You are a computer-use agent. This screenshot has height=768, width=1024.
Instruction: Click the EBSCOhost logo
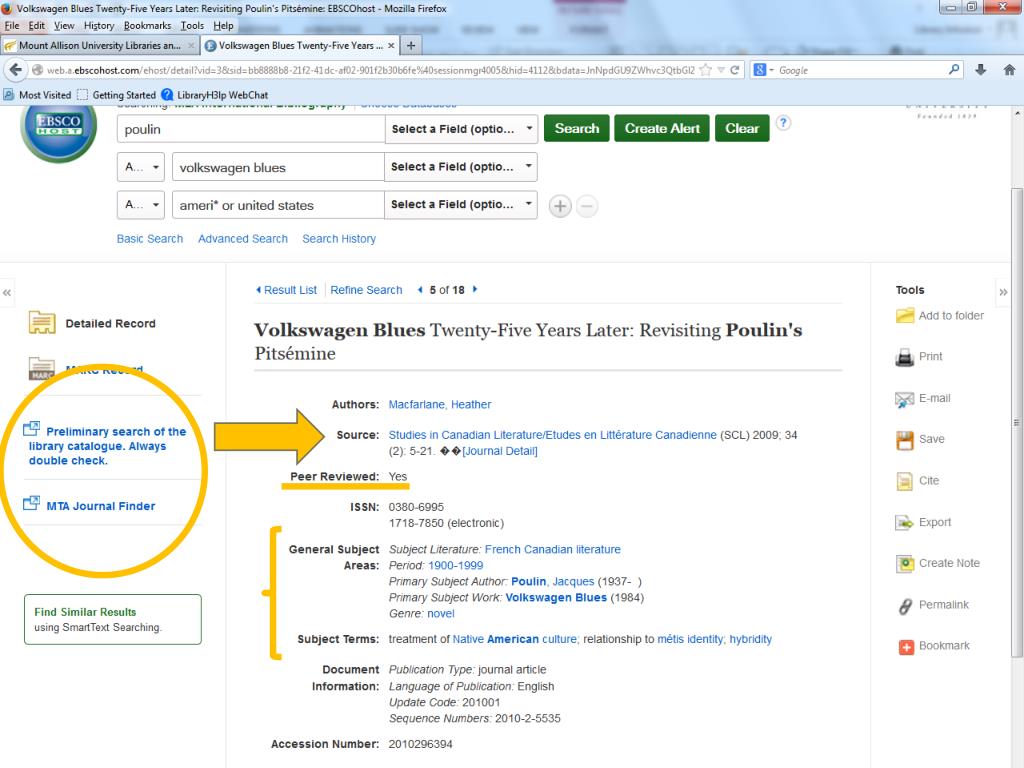pyautogui.click(x=59, y=132)
